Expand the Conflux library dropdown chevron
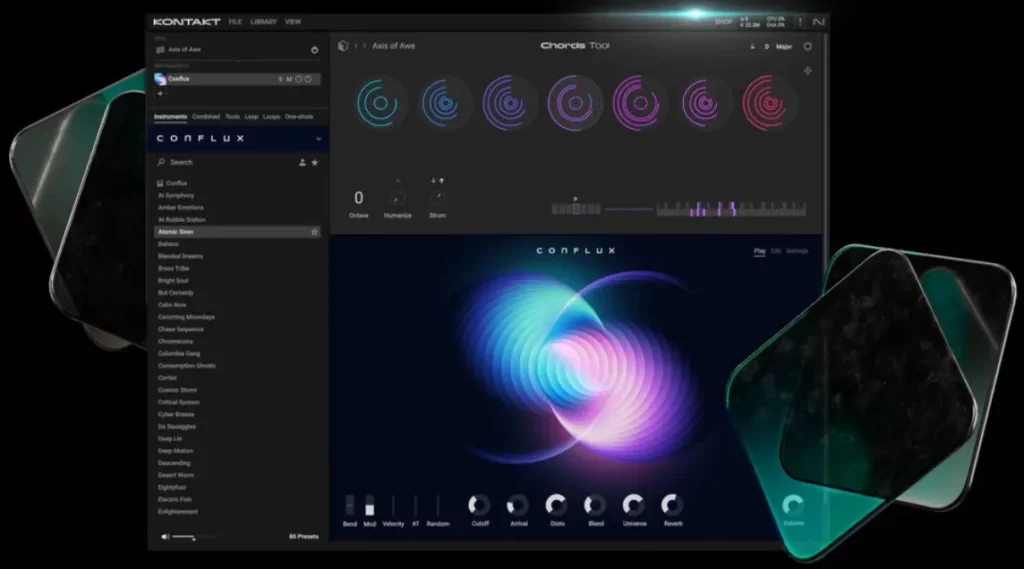Image resolution: width=1024 pixels, height=569 pixels. tap(318, 138)
